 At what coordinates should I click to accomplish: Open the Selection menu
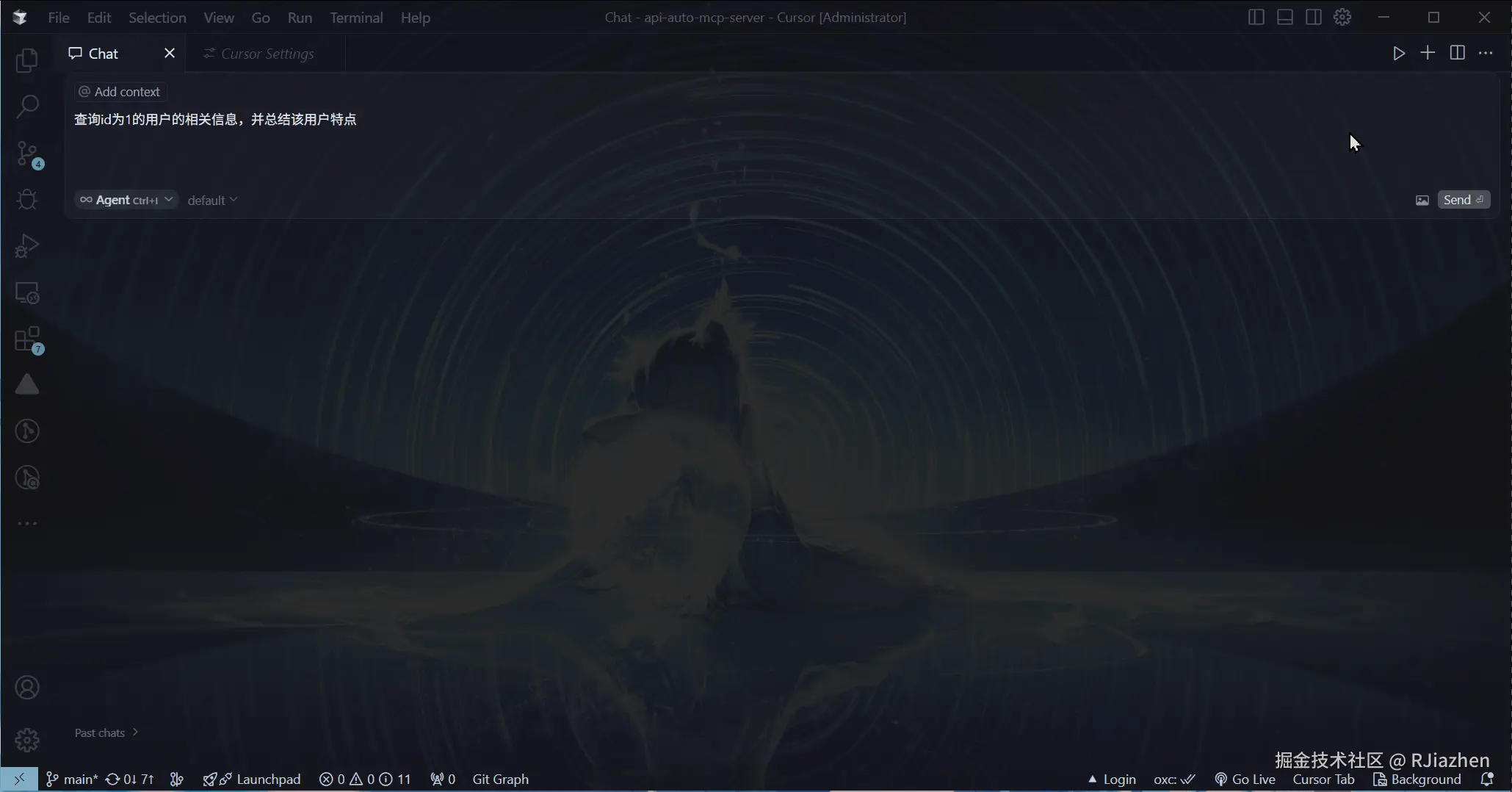click(157, 18)
